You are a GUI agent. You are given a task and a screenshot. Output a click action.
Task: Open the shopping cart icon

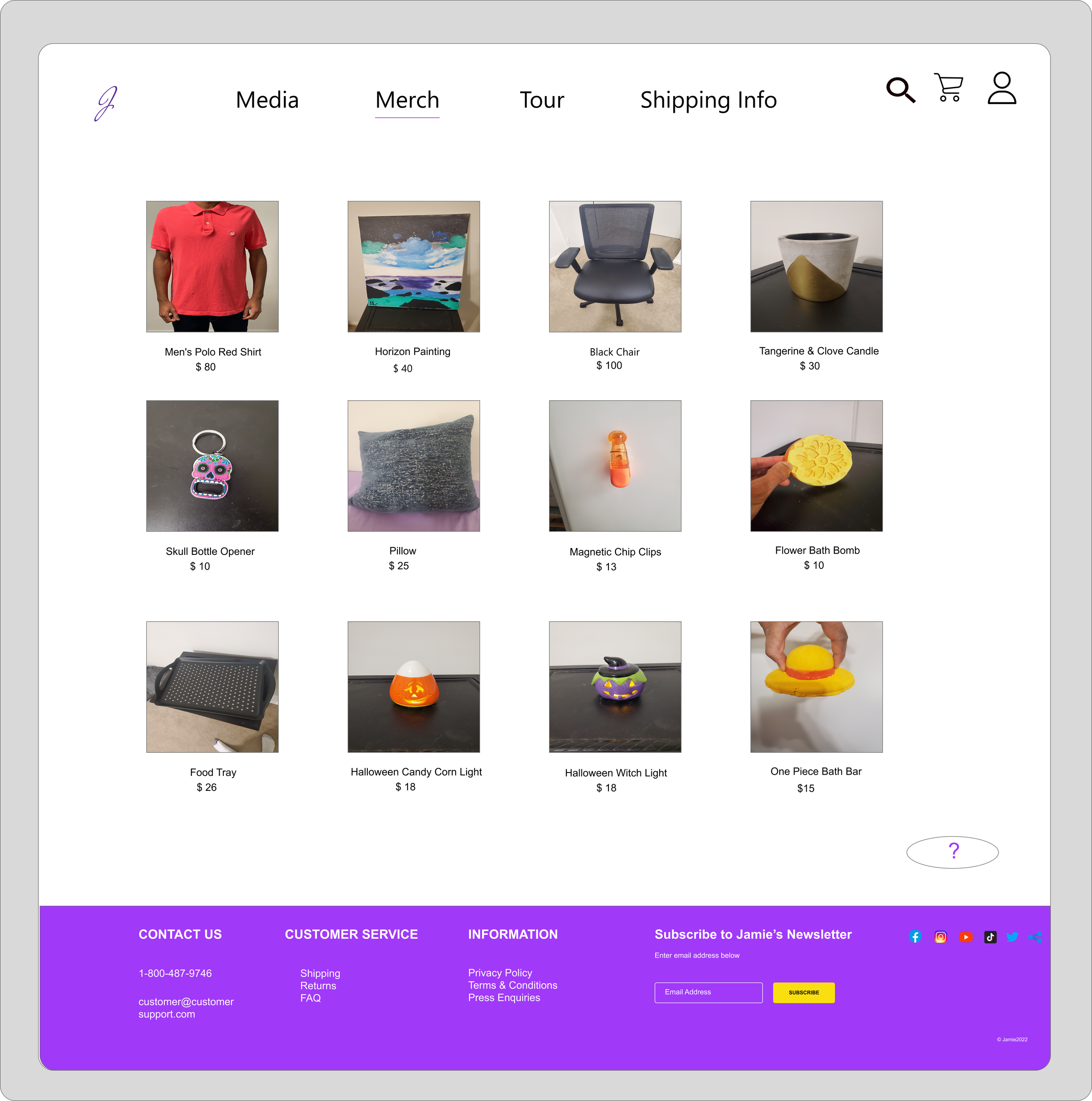coord(948,87)
